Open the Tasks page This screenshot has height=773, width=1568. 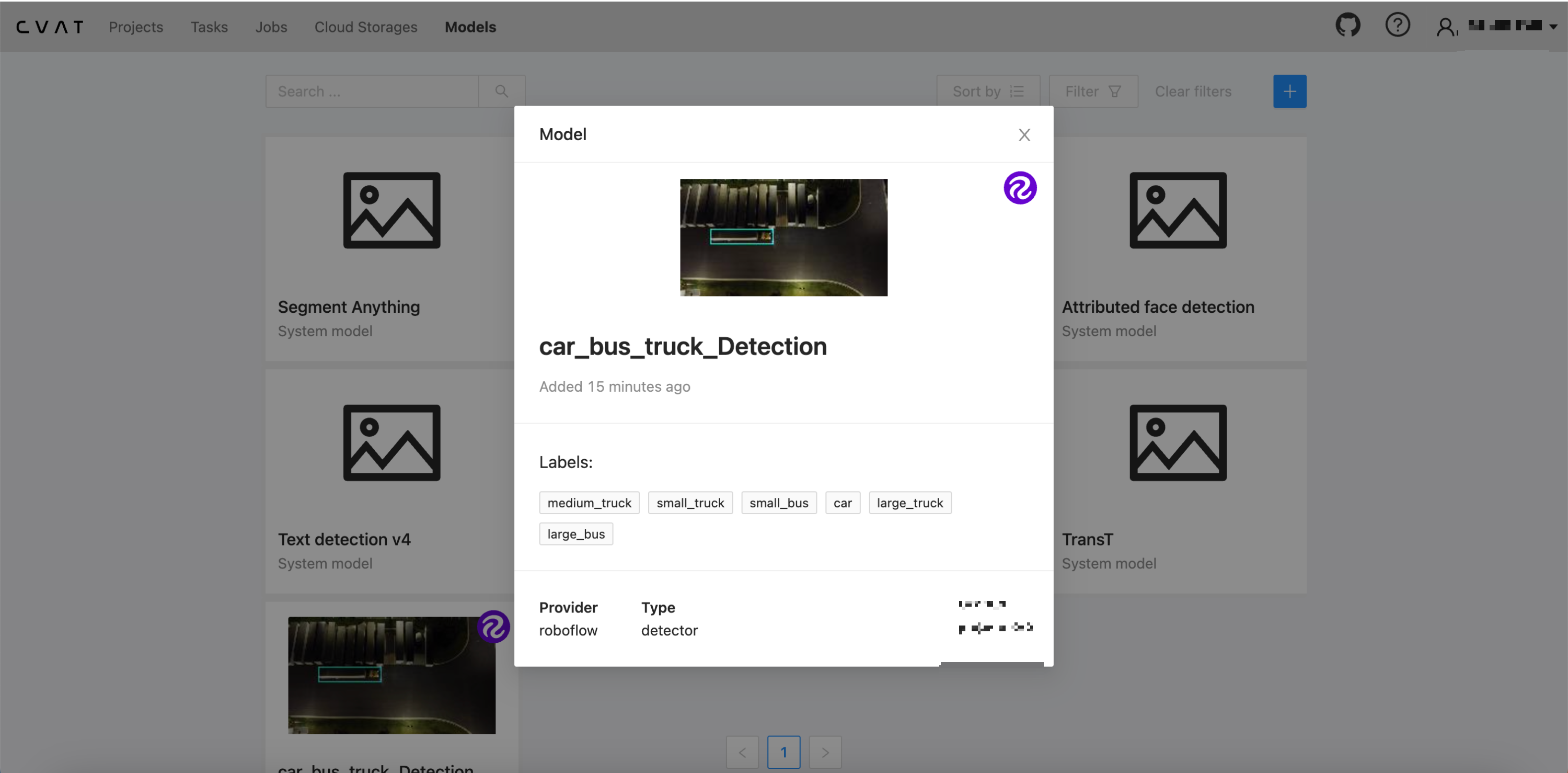click(x=209, y=27)
